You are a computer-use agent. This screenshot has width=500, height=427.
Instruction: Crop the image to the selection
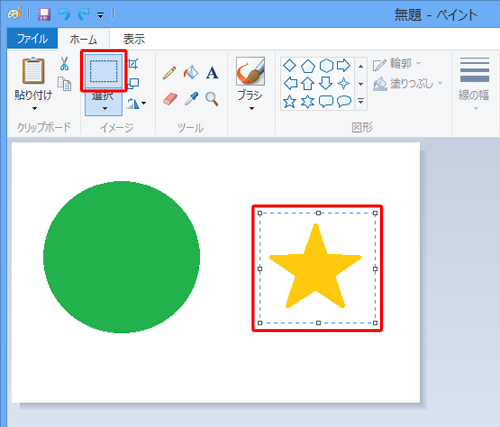pos(133,63)
